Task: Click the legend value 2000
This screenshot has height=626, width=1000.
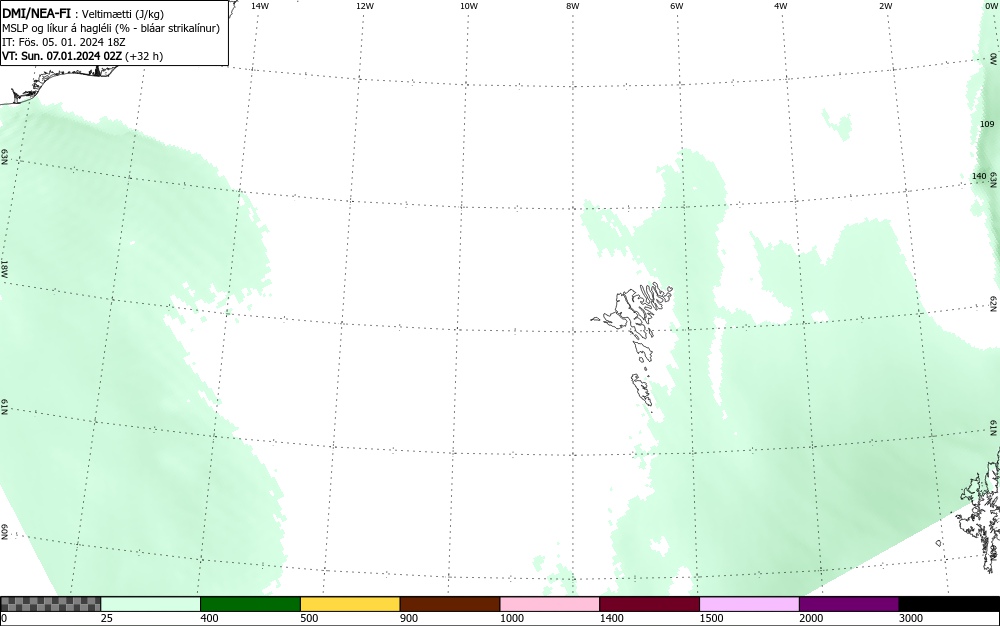Action: 811,618
